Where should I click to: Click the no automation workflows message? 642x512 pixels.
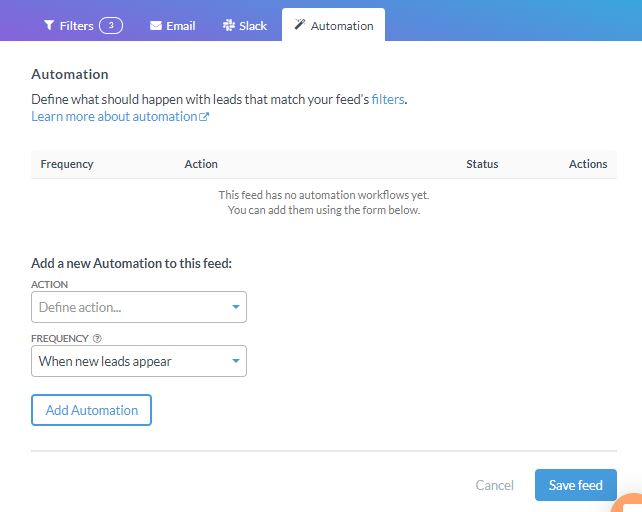(x=324, y=203)
